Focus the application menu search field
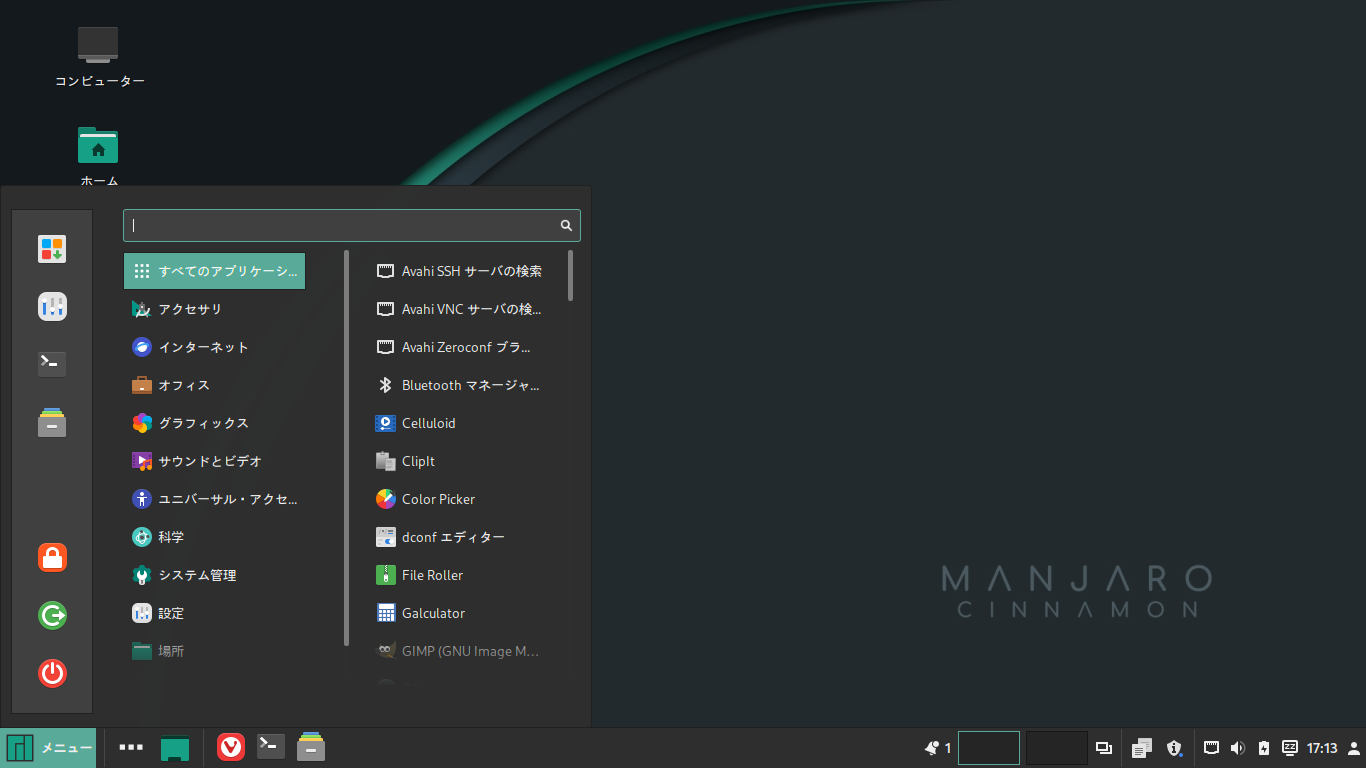The height and width of the screenshot is (768, 1366). (352, 225)
